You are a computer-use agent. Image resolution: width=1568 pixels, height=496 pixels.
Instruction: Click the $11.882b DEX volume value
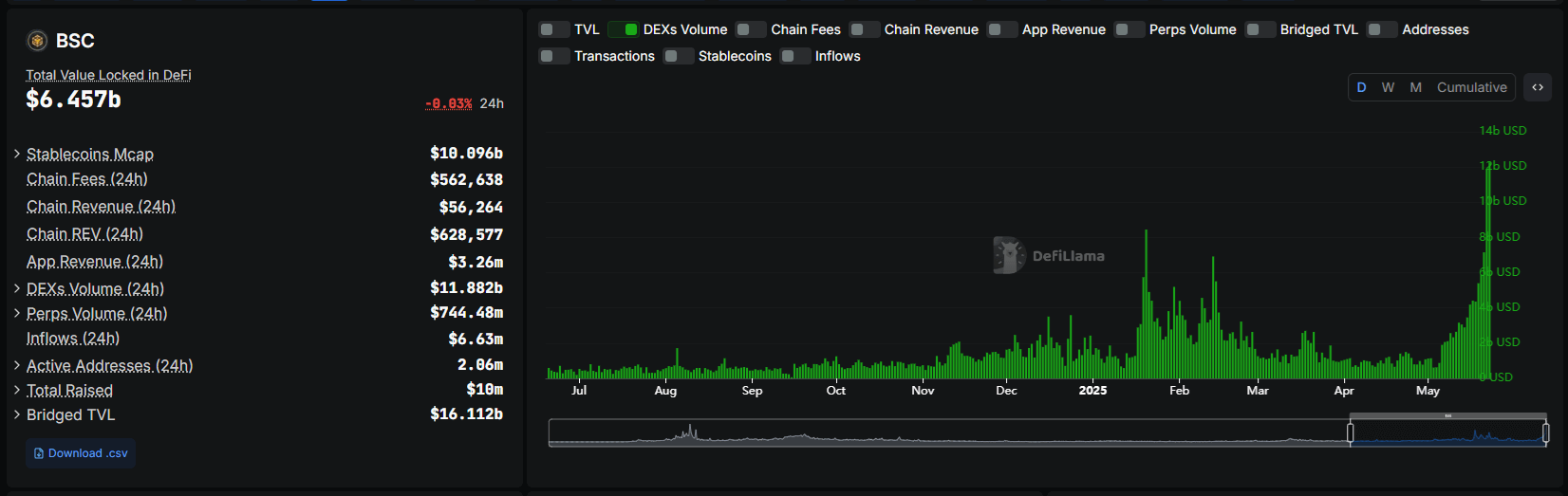point(466,287)
